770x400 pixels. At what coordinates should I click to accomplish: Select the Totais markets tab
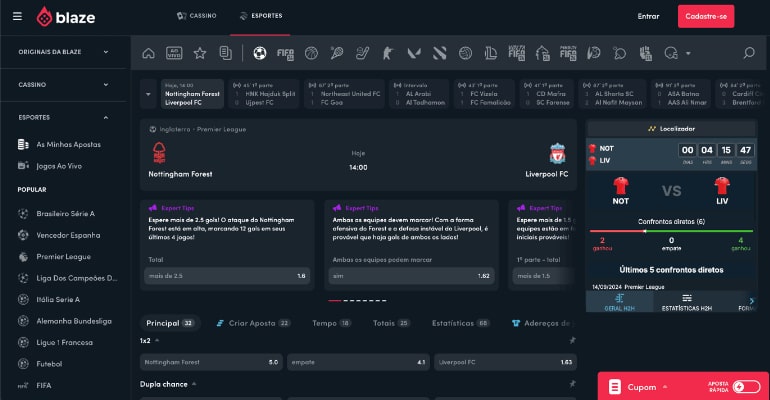click(391, 323)
